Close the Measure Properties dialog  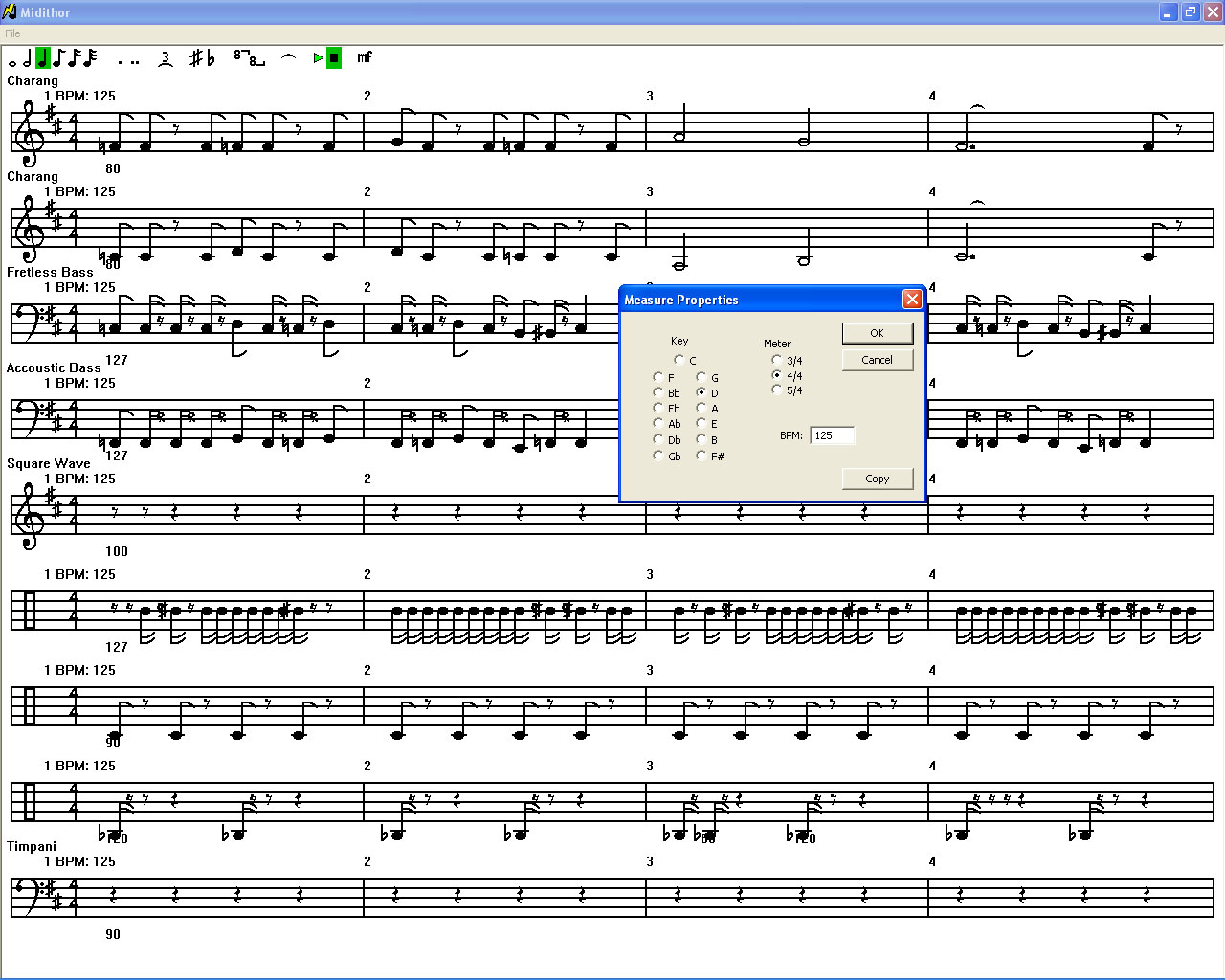pyautogui.click(x=912, y=300)
